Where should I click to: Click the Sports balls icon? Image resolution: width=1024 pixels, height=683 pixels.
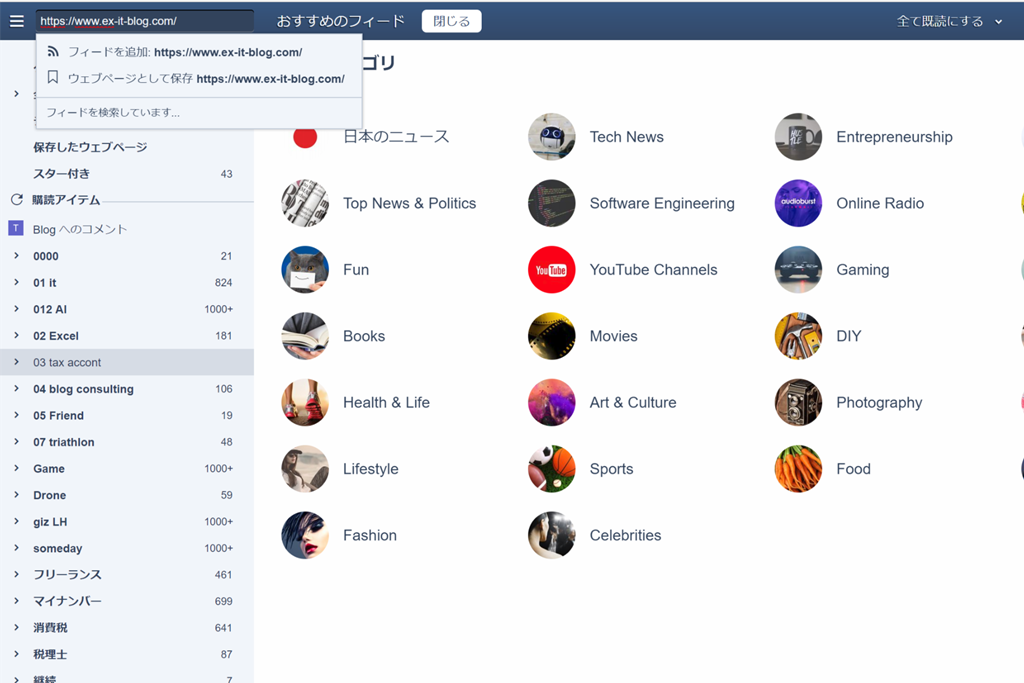551,469
